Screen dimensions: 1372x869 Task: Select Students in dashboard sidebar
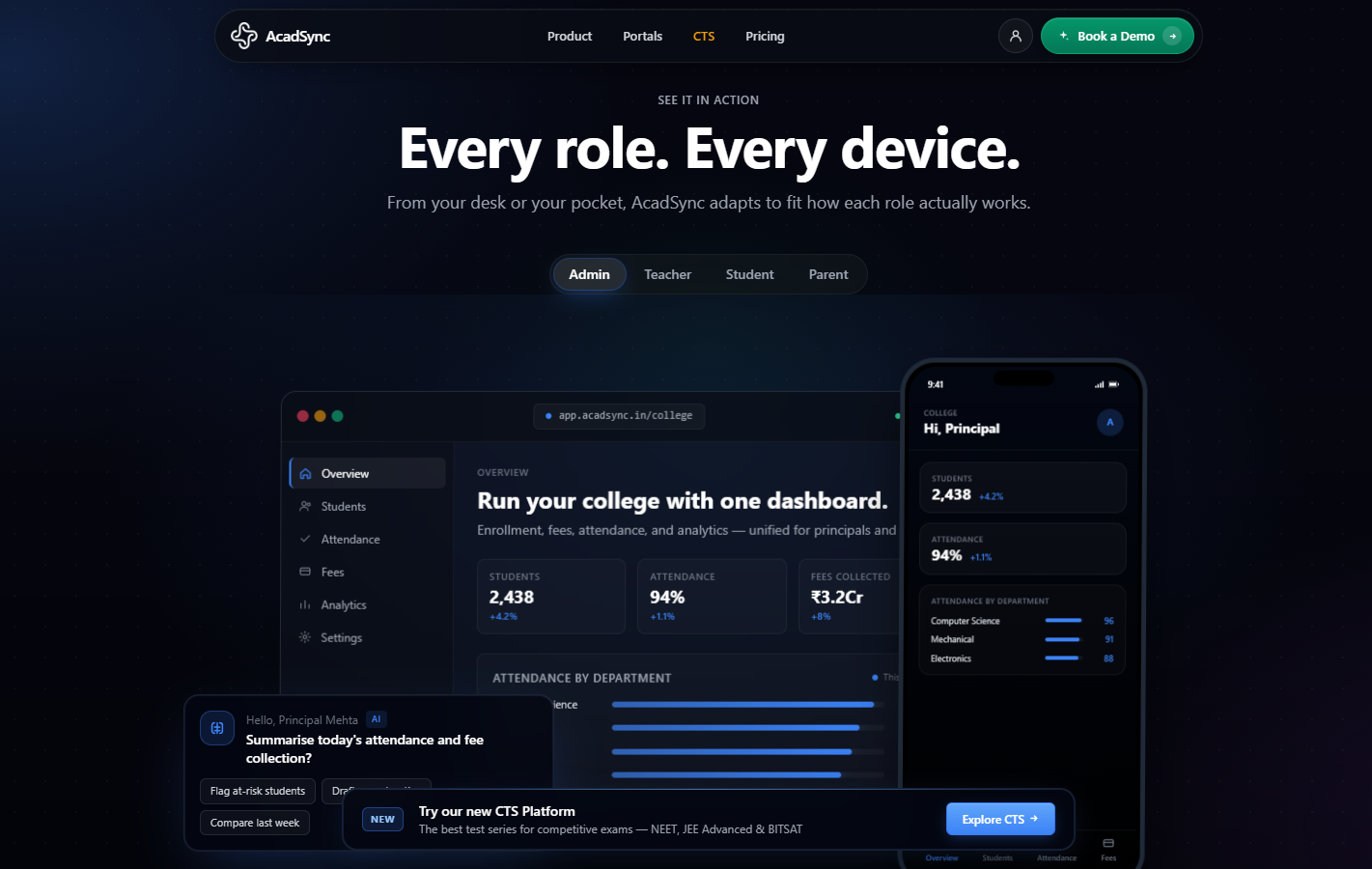tap(367, 506)
